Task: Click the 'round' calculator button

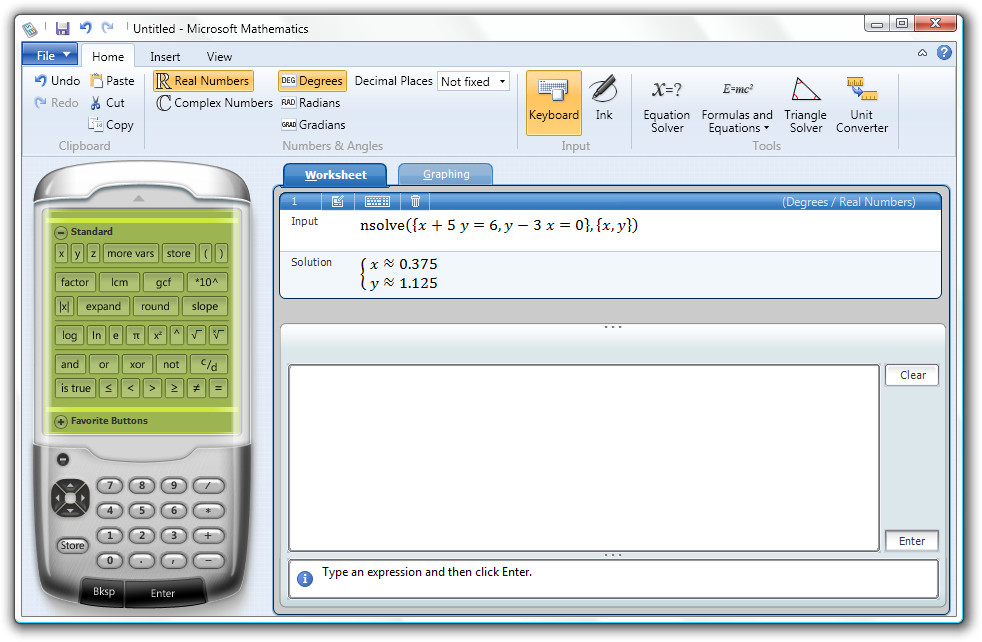Action: pyautogui.click(x=155, y=307)
